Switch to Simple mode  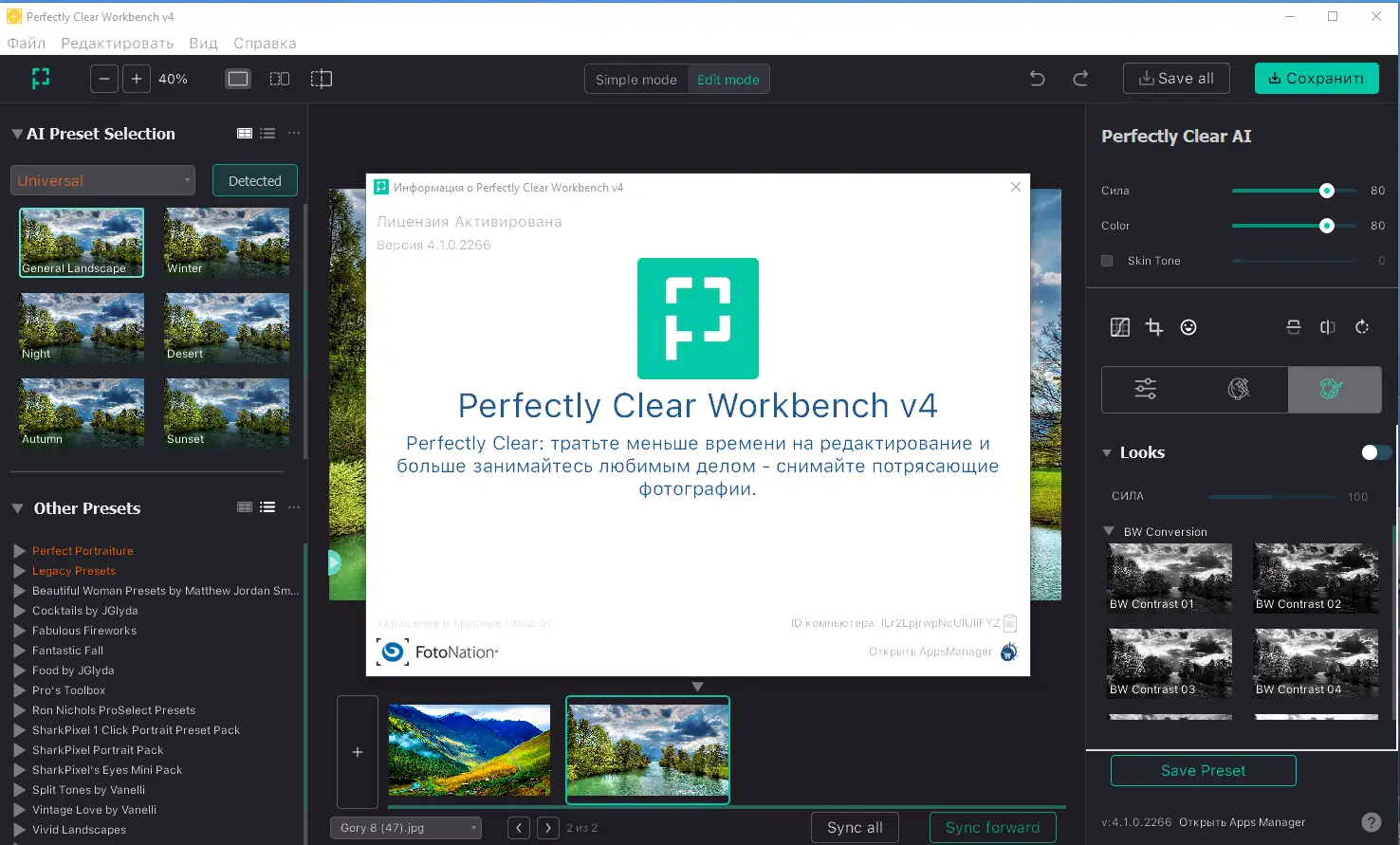click(x=636, y=79)
